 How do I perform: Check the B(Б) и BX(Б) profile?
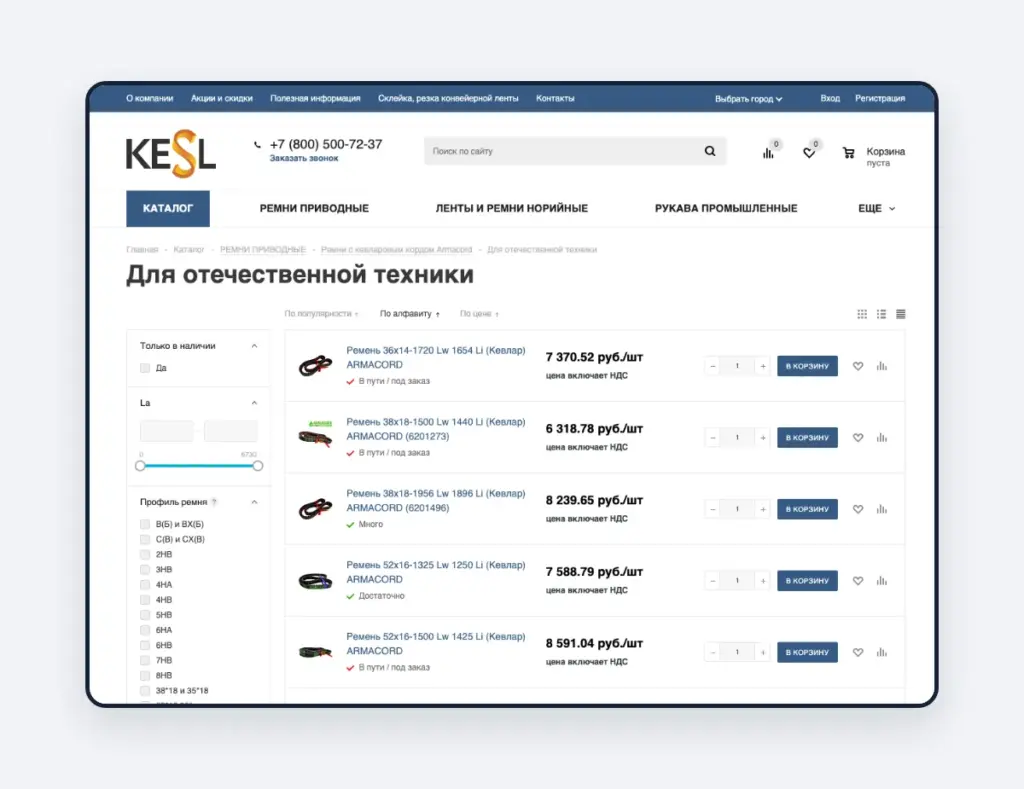click(145, 524)
